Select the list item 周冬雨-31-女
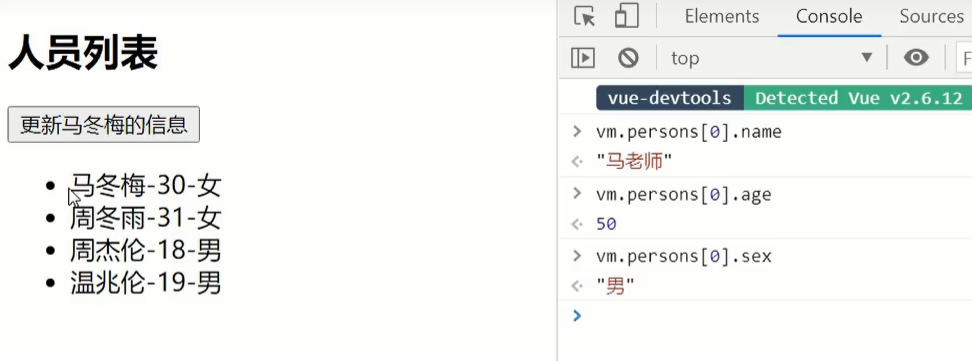 [x=145, y=218]
